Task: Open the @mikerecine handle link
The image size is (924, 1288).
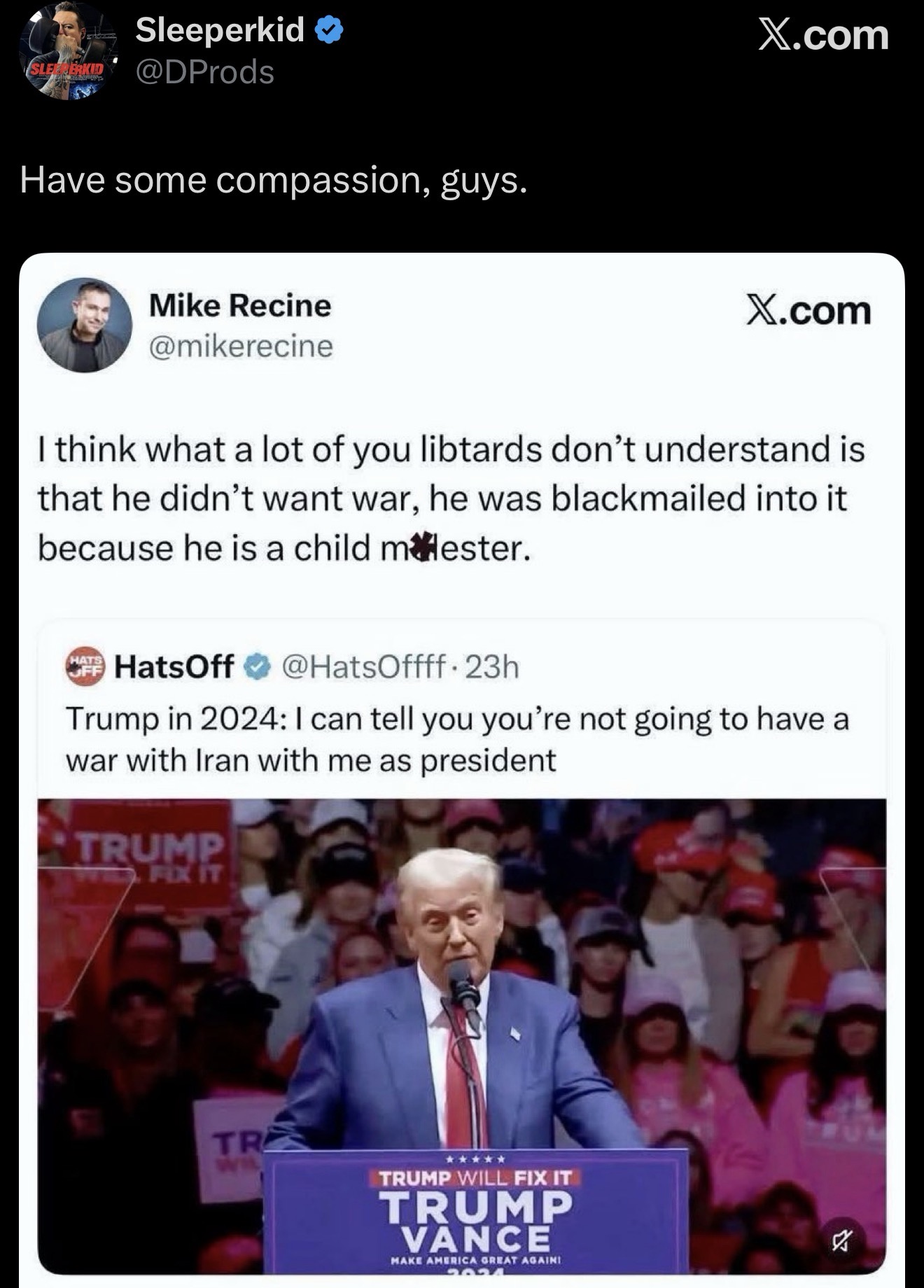Action: click(241, 346)
